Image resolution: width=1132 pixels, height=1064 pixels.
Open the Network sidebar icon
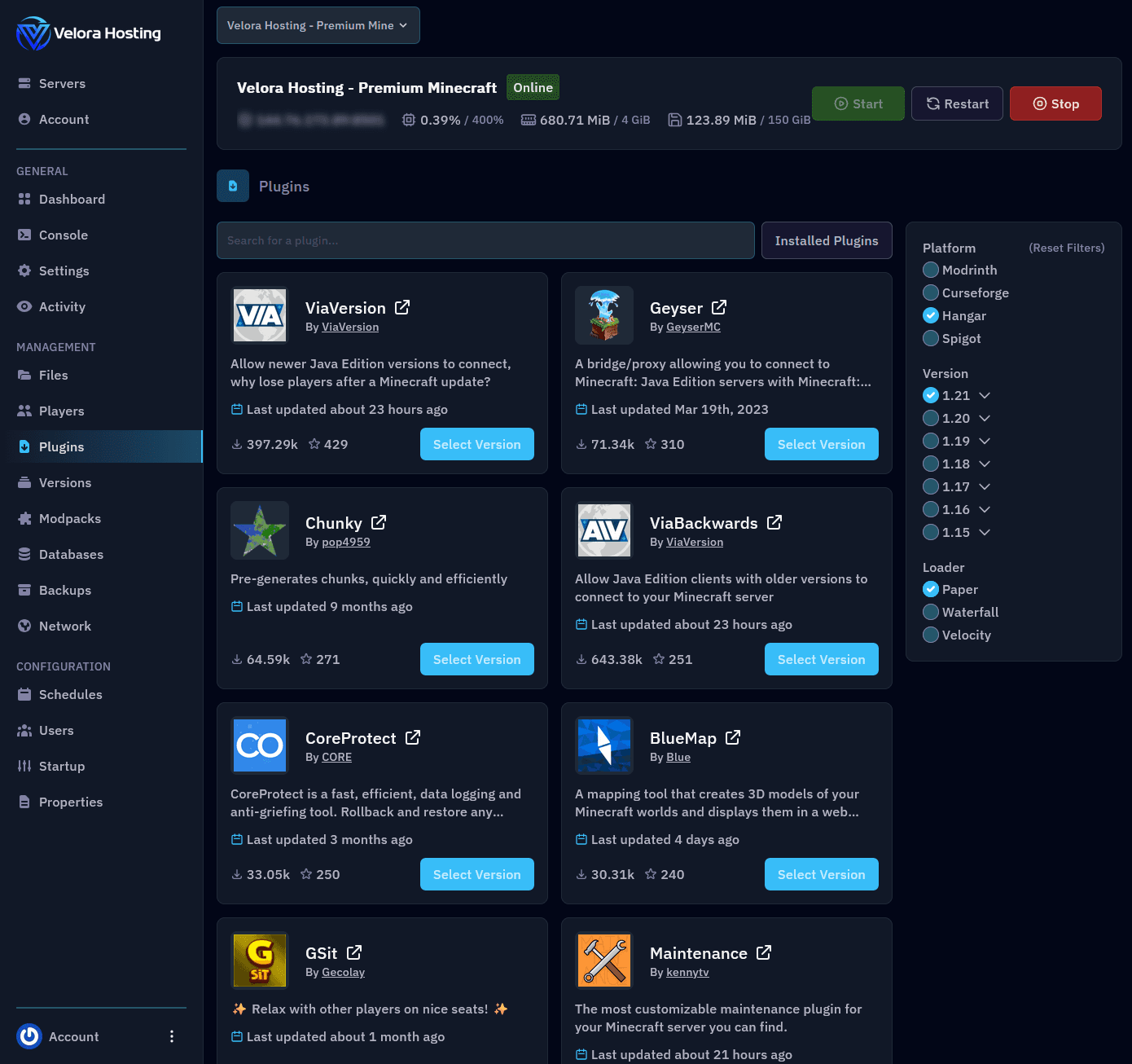click(x=25, y=626)
